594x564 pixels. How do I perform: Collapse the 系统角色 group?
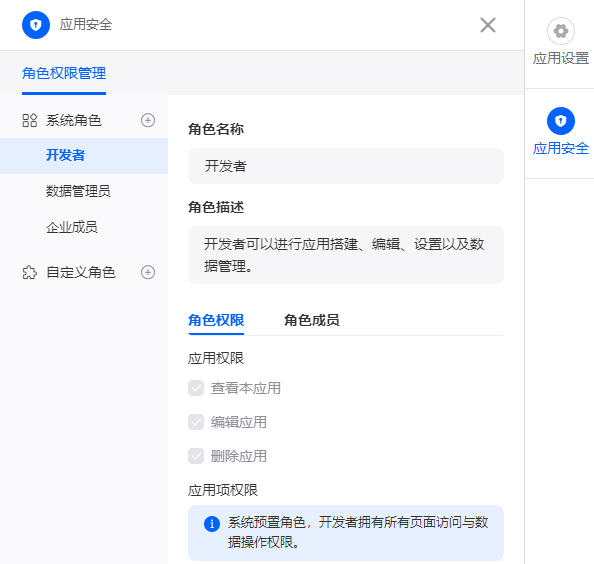click(74, 120)
